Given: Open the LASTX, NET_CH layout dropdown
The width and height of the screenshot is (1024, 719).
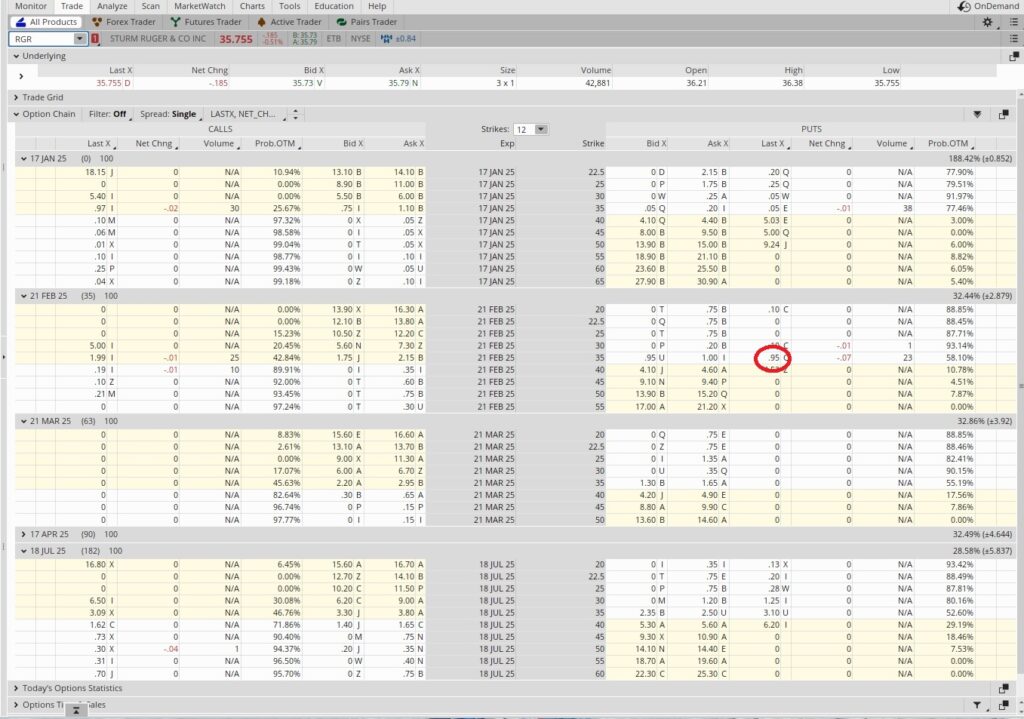Looking at the screenshot, I should coord(248,114).
